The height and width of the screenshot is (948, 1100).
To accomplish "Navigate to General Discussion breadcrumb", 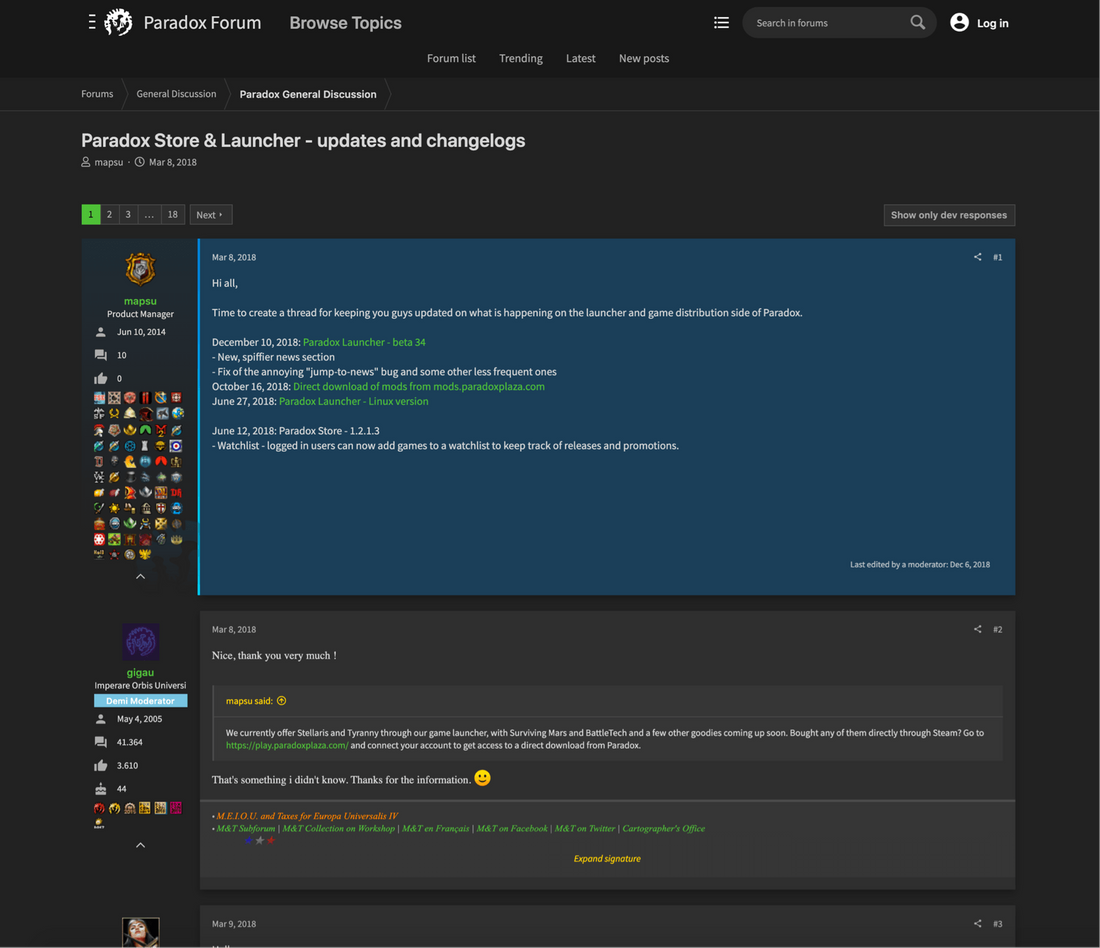I will [176, 94].
